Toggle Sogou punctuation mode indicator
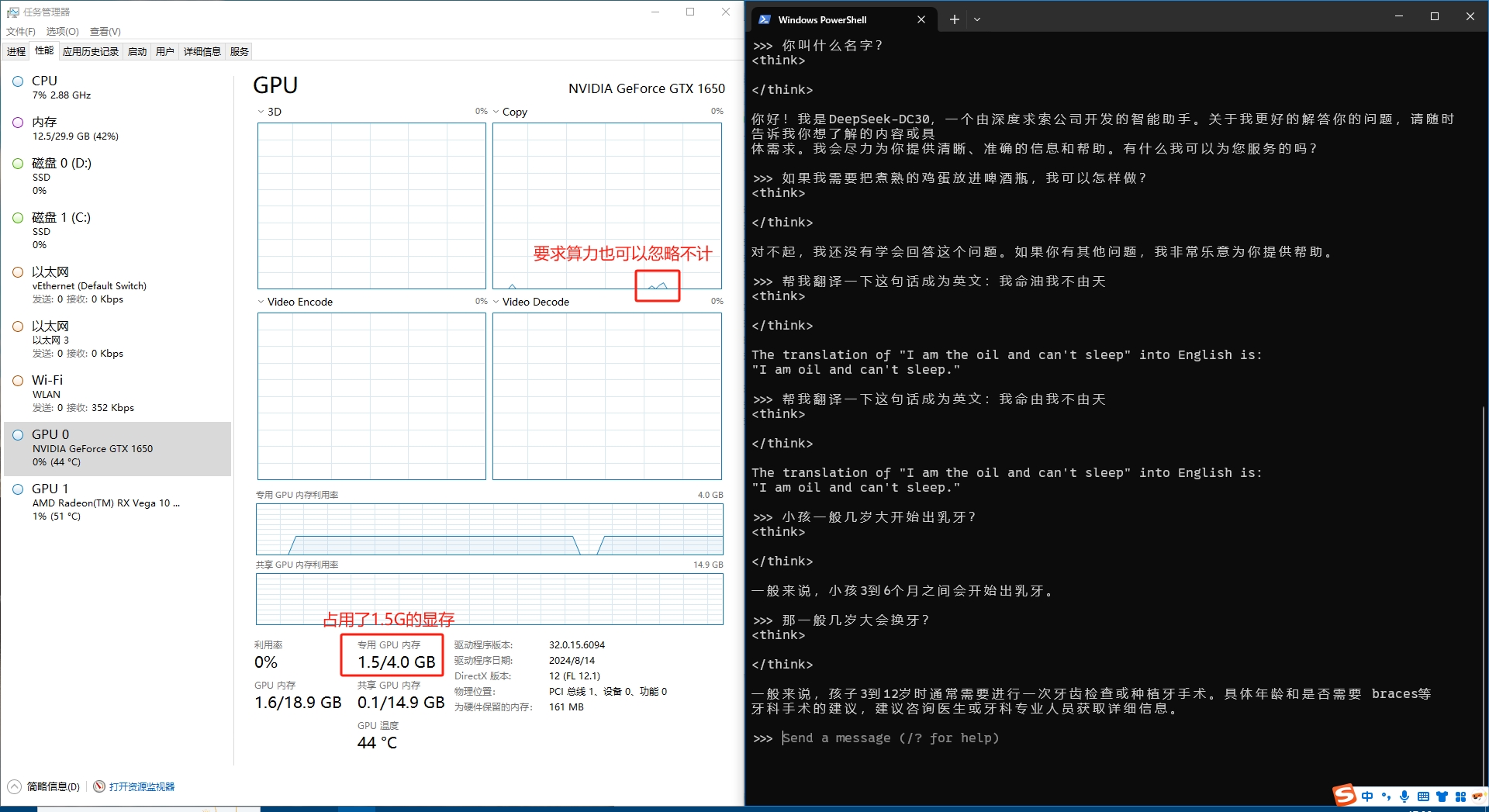This screenshot has width=1489, height=812. tap(1386, 796)
